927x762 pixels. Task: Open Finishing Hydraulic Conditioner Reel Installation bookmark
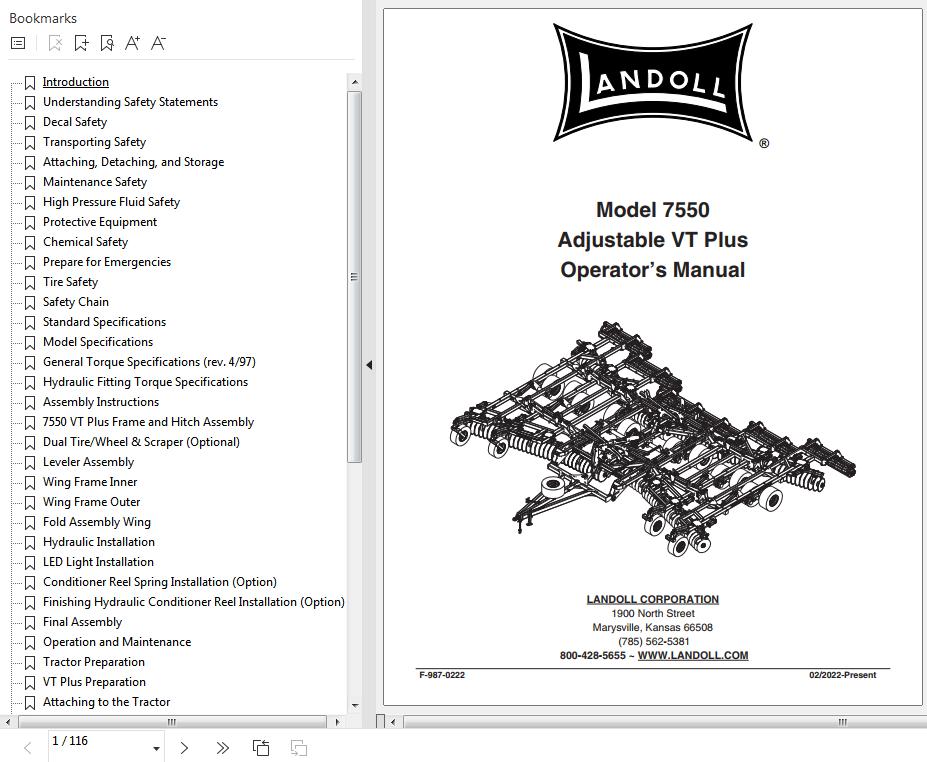click(194, 602)
